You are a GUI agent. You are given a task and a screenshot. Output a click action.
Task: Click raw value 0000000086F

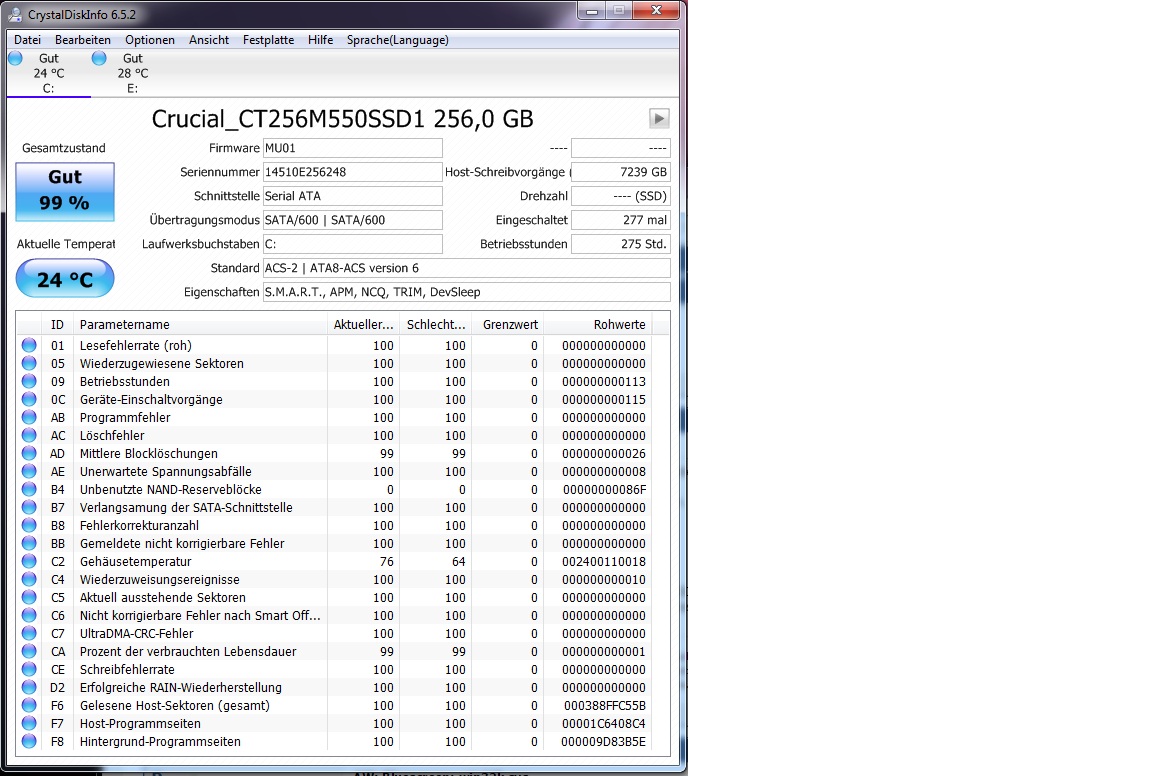[x=605, y=489]
